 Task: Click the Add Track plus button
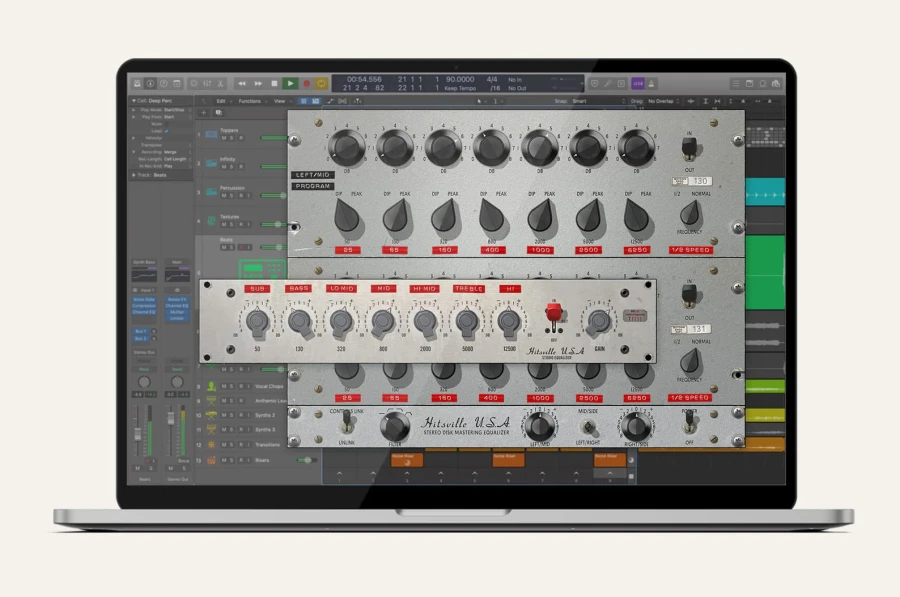point(203,113)
